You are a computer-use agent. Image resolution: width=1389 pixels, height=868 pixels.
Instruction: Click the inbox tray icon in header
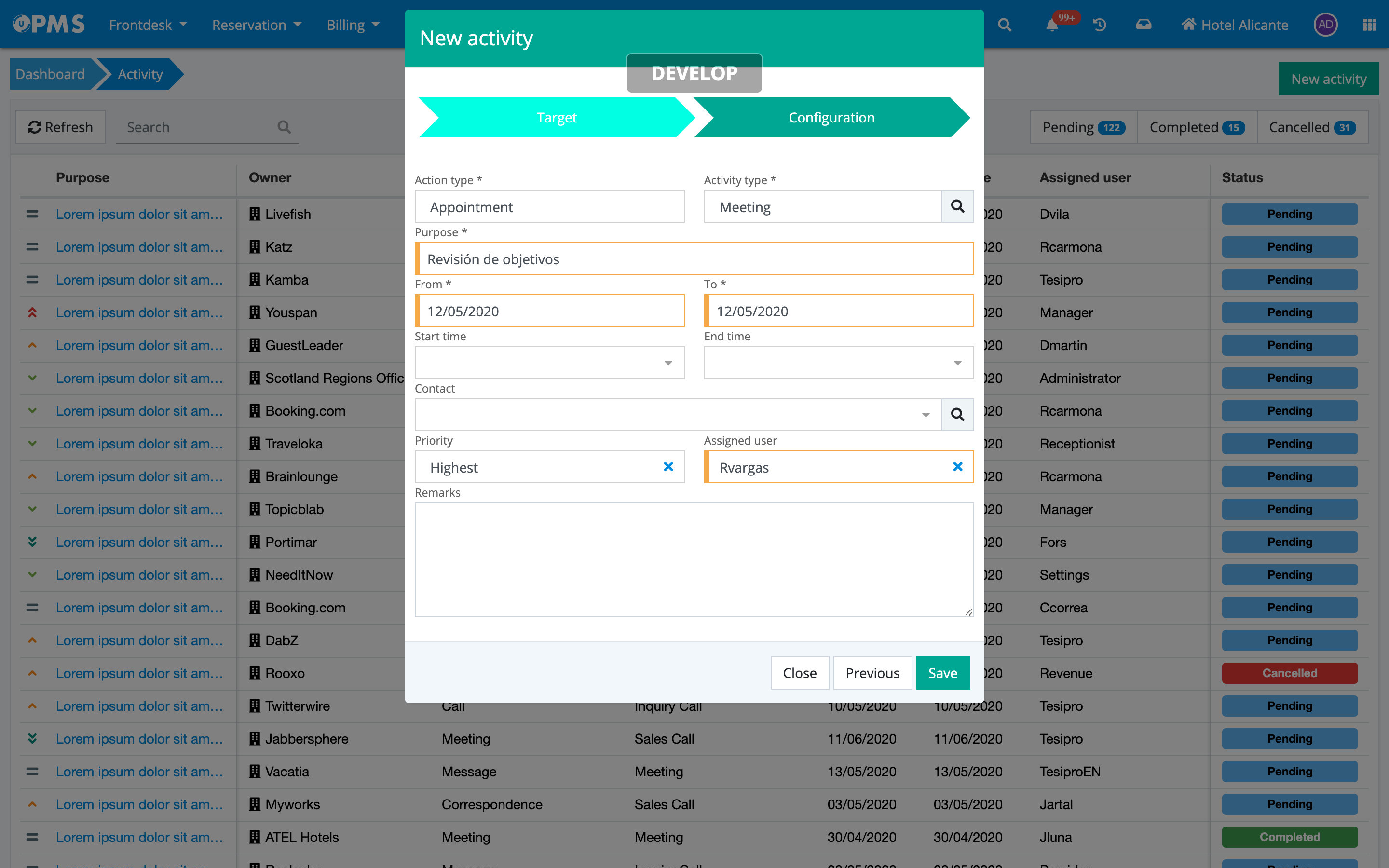click(x=1144, y=25)
